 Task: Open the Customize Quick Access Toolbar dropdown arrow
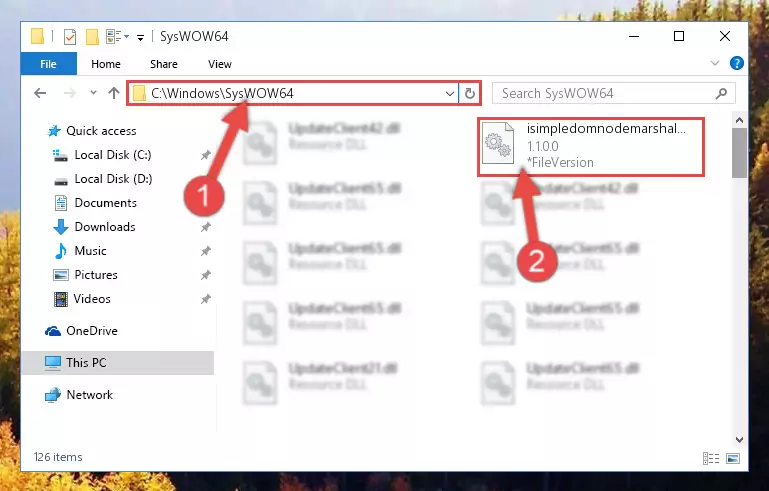pyautogui.click(x=140, y=37)
